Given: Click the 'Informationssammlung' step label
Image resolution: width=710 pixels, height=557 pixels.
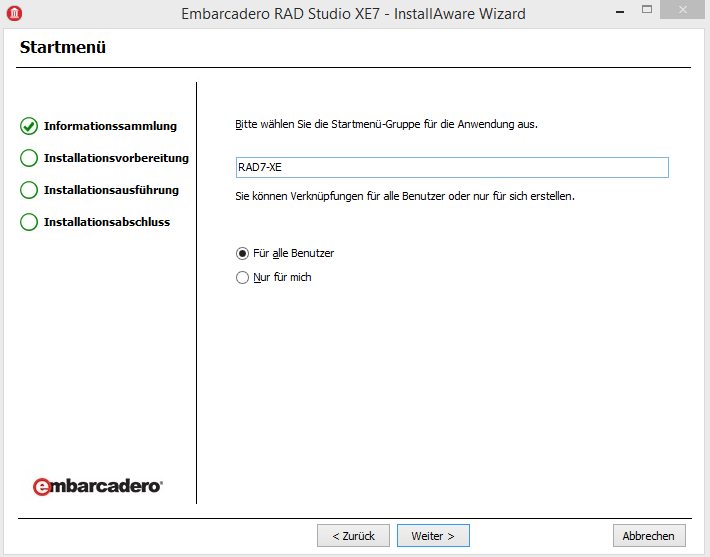Looking at the screenshot, I should click(x=110, y=126).
